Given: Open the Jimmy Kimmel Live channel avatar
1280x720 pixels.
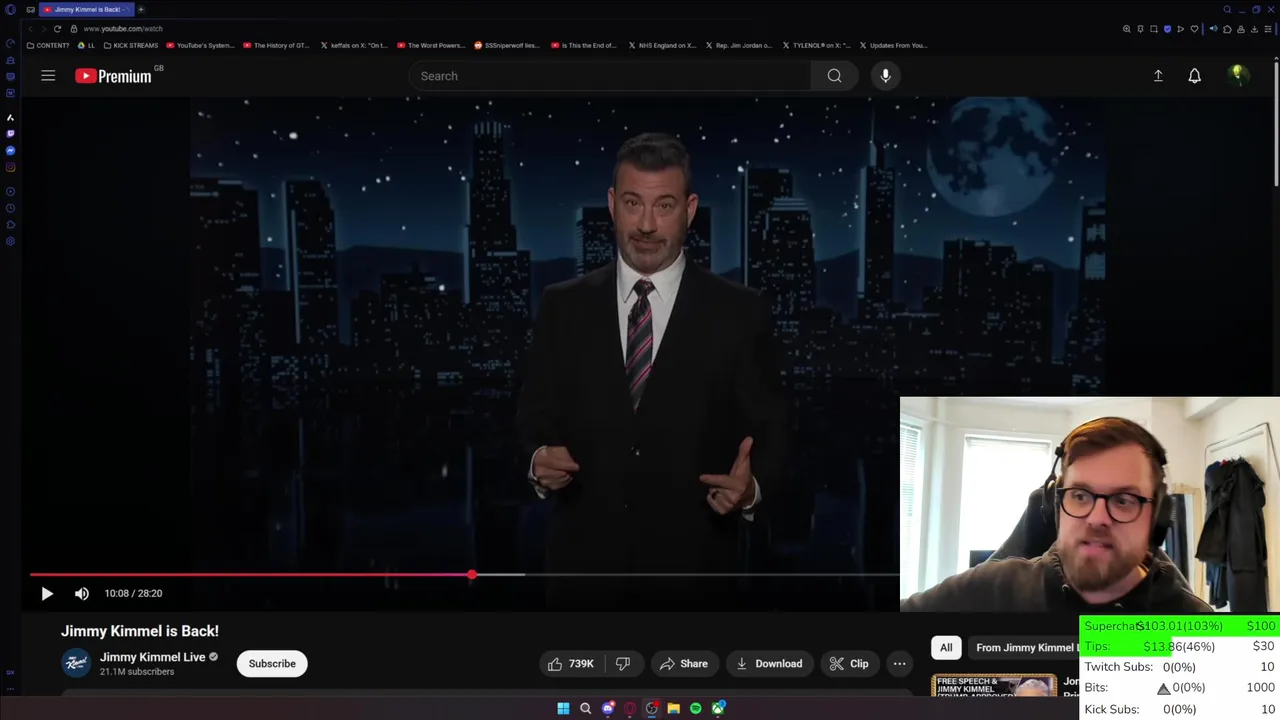Looking at the screenshot, I should coord(76,663).
